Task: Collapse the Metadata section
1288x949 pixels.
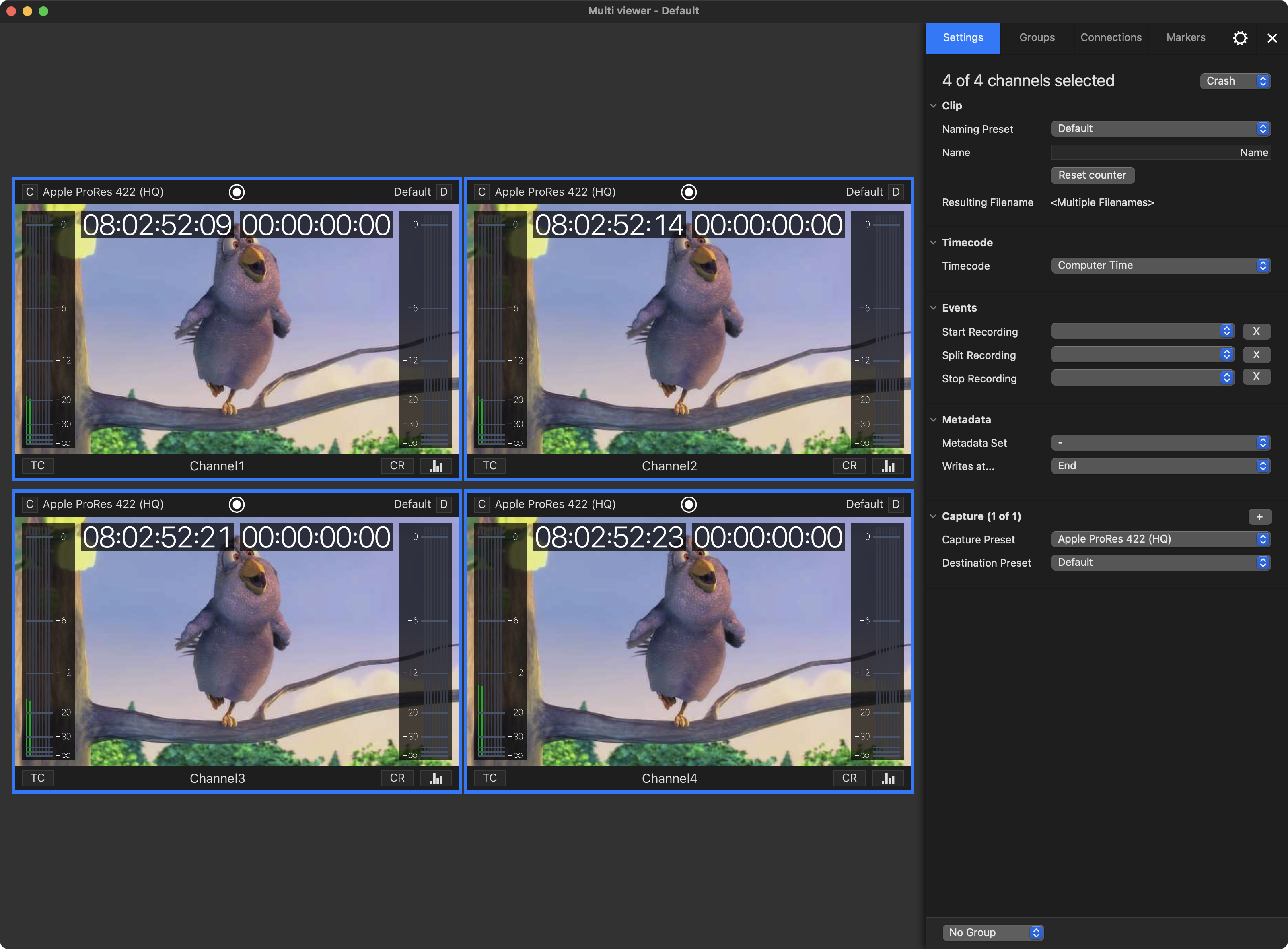Action: [933, 420]
